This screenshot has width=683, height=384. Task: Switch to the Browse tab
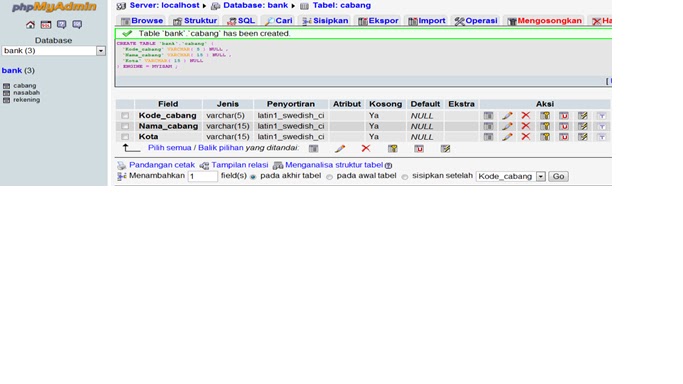click(x=142, y=21)
